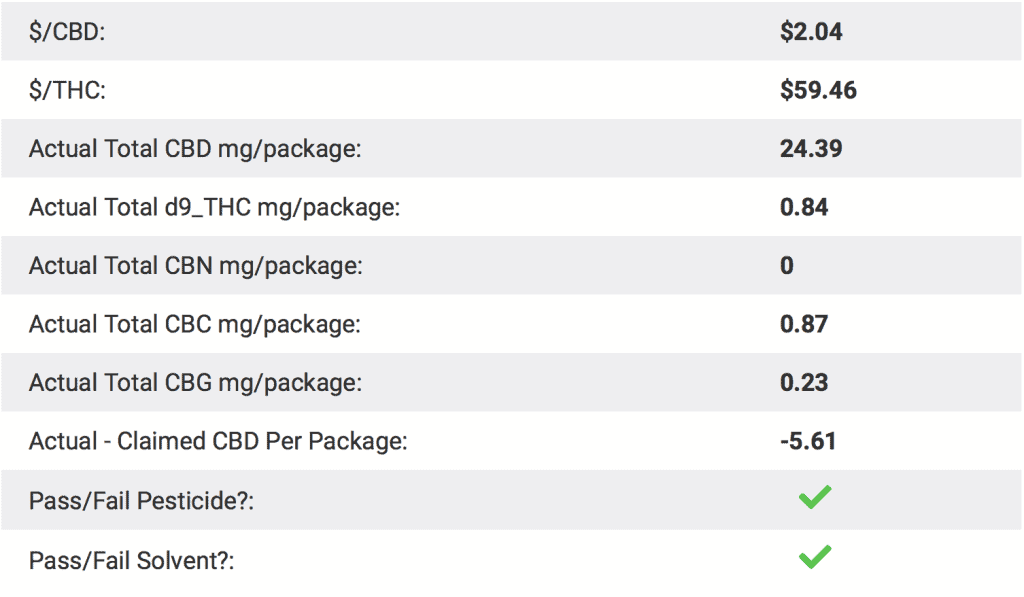Select Actual Total CBN mg/package label
1024x597 pixels.
[x=195, y=266]
